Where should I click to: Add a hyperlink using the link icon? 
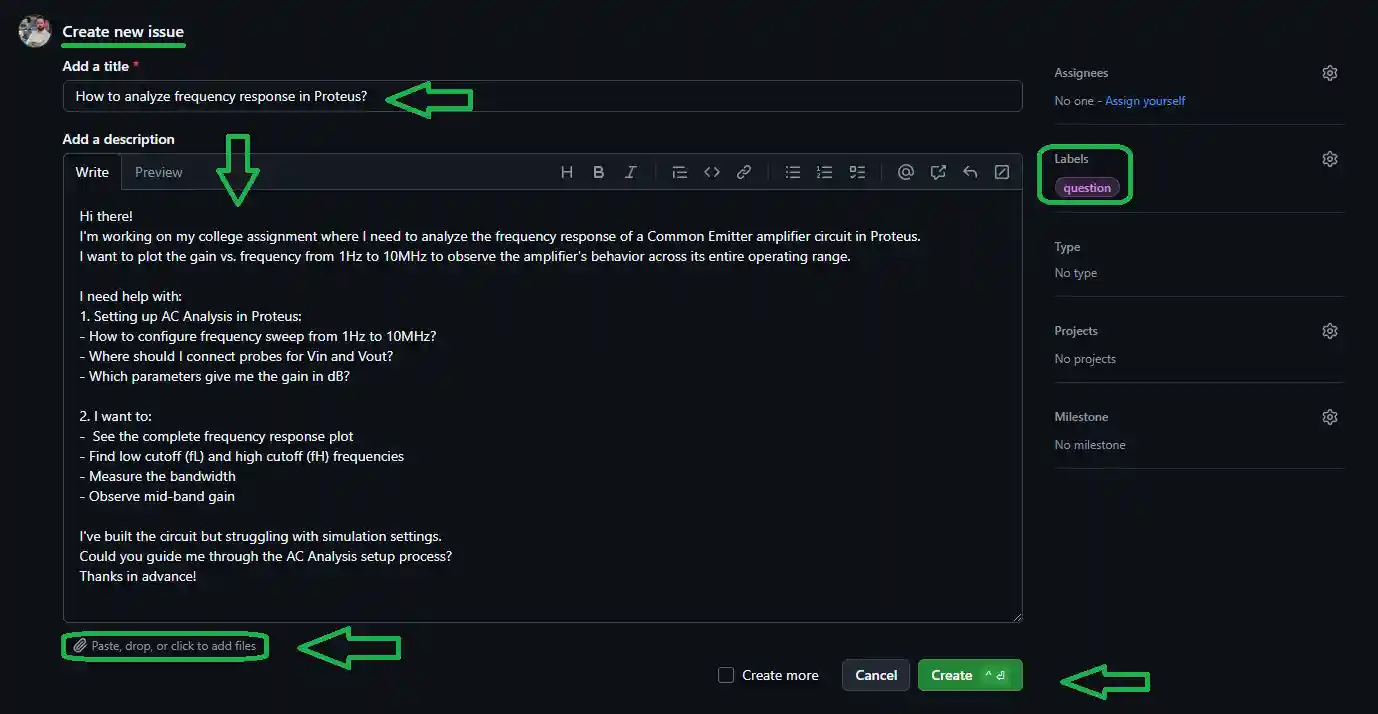pyautogui.click(x=744, y=172)
